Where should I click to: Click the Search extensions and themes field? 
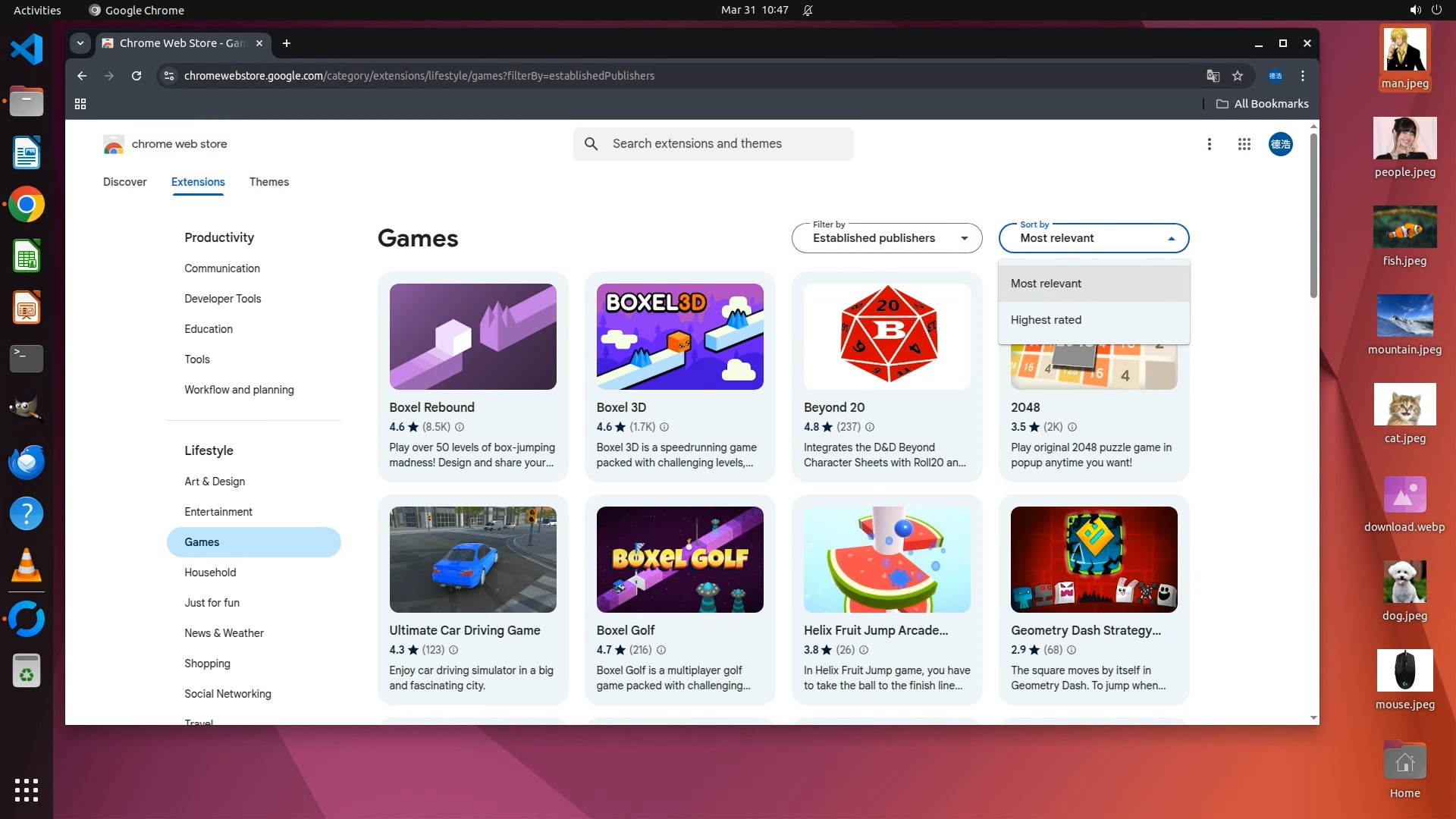(713, 144)
